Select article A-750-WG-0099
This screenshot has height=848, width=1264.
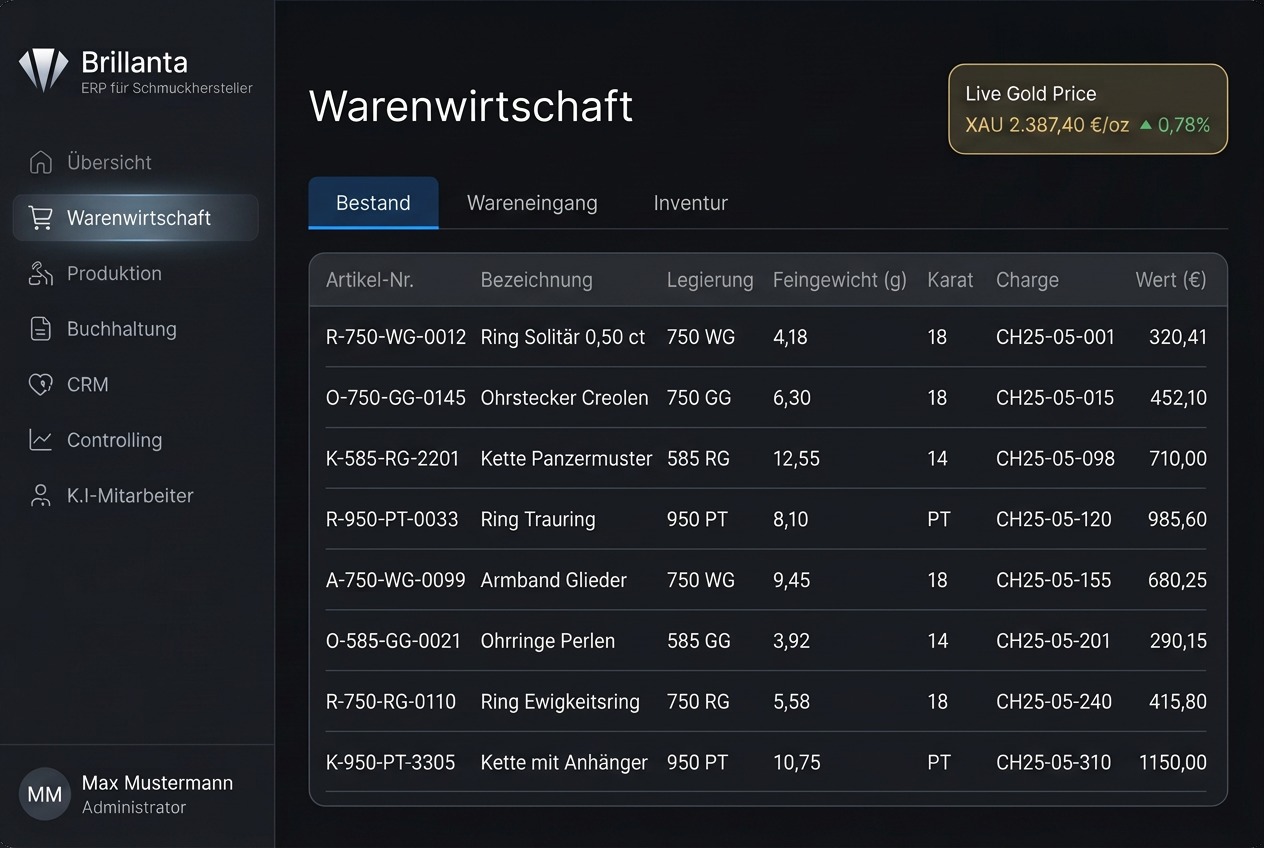(x=396, y=580)
